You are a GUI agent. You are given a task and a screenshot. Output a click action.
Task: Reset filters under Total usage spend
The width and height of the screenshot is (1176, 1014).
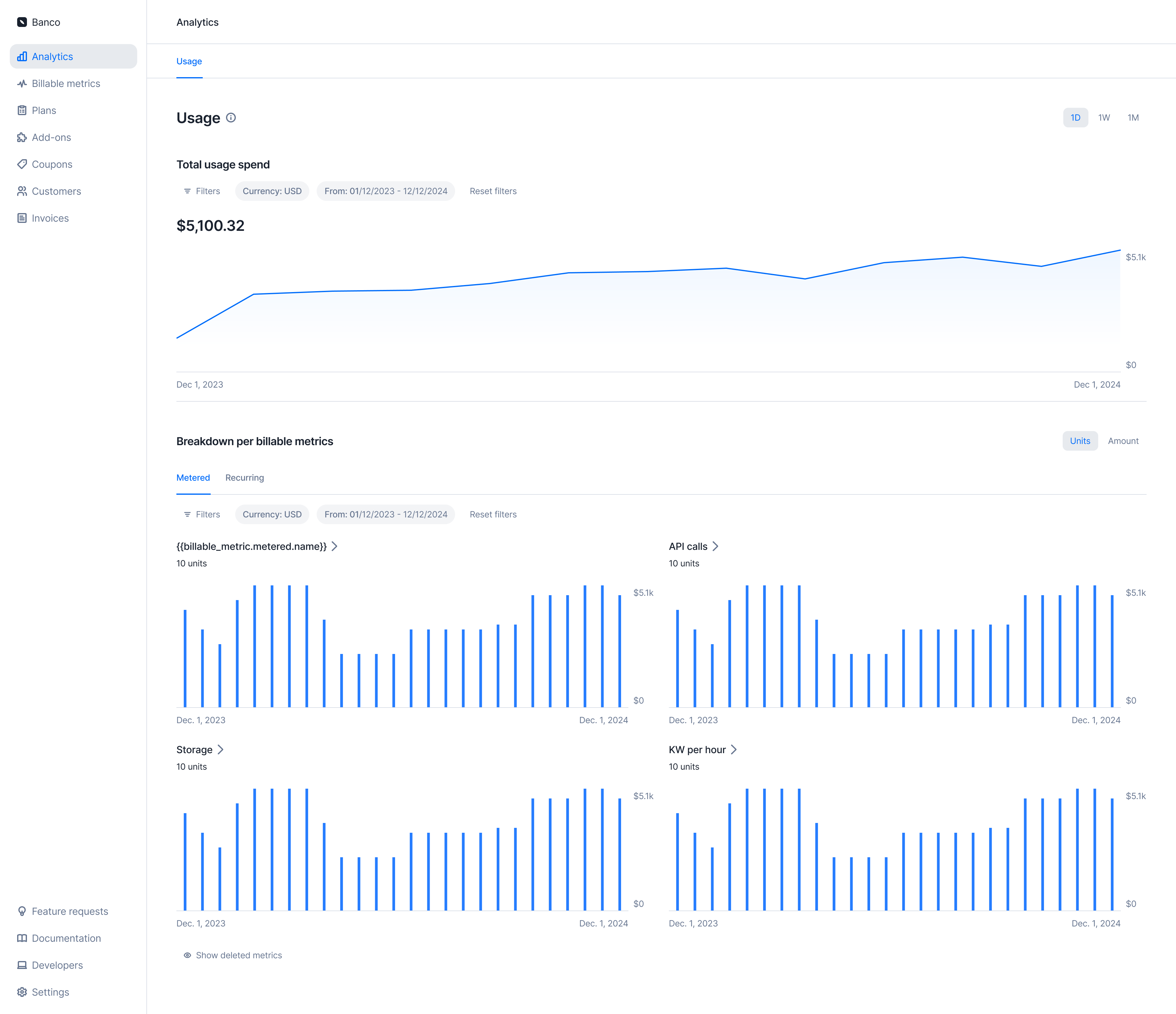(x=493, y=191)
